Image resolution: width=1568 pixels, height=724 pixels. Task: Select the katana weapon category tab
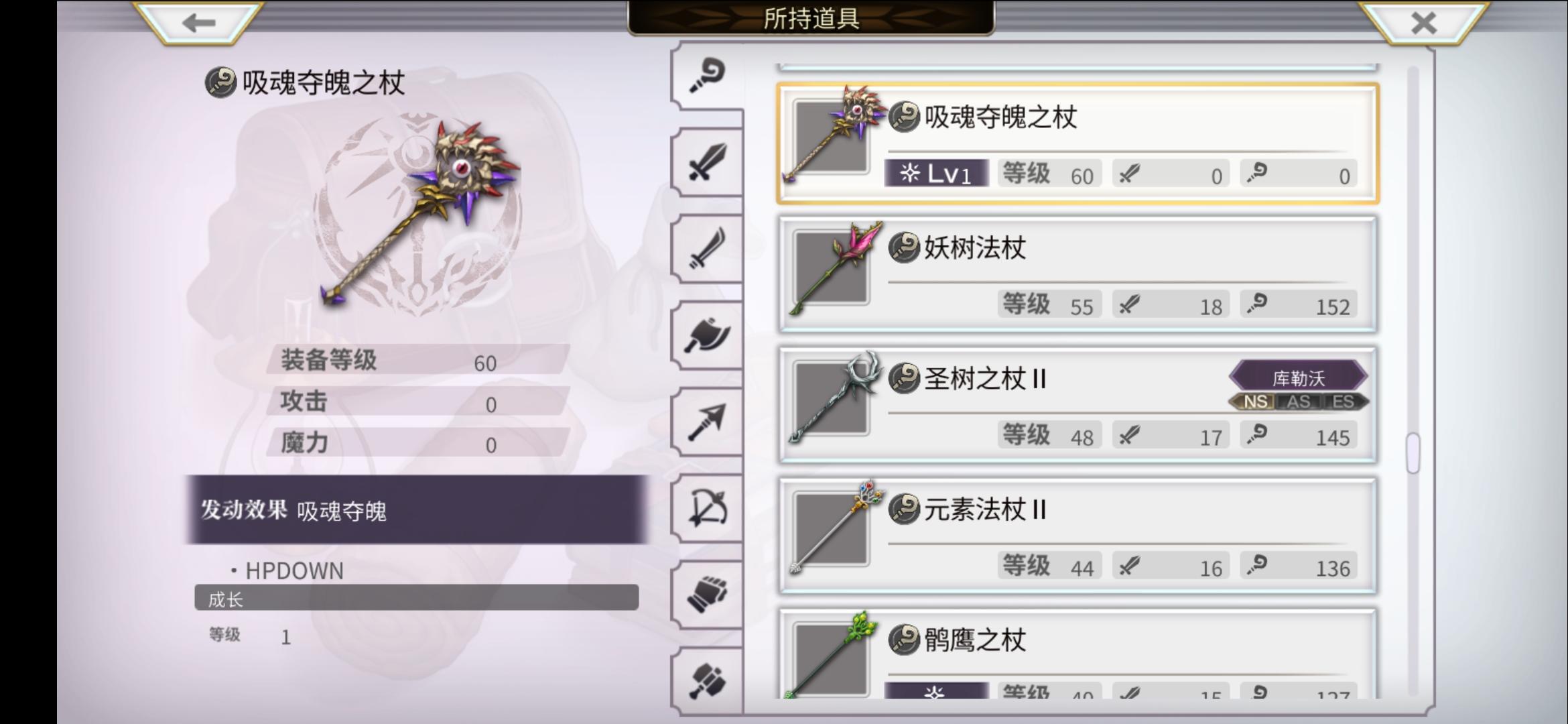707,249
